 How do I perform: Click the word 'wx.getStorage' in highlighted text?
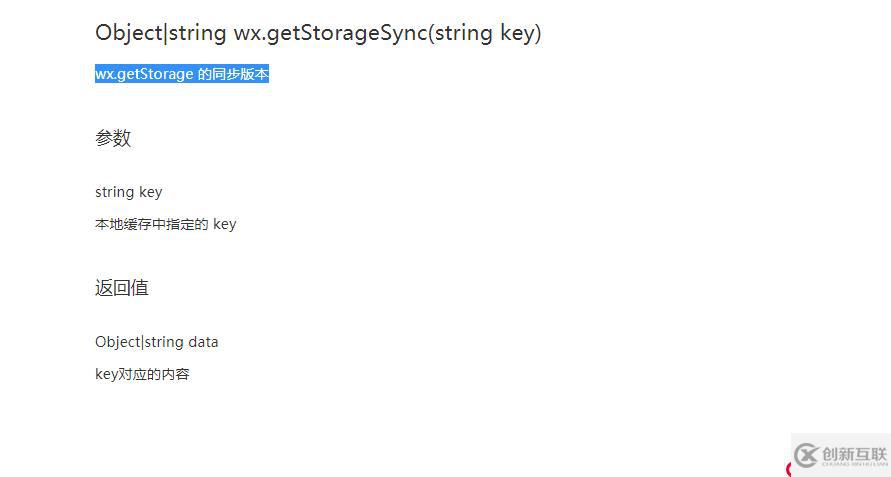144,74
